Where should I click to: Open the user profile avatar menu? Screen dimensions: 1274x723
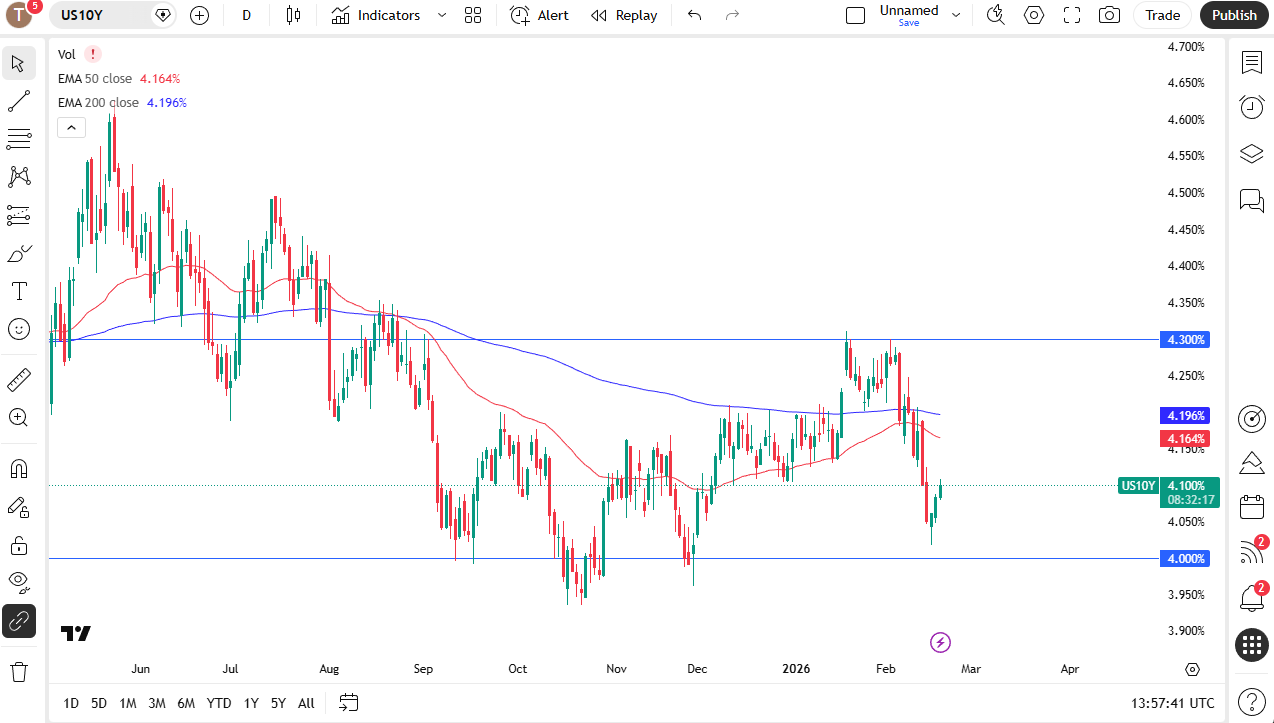[x=20, y=14]
